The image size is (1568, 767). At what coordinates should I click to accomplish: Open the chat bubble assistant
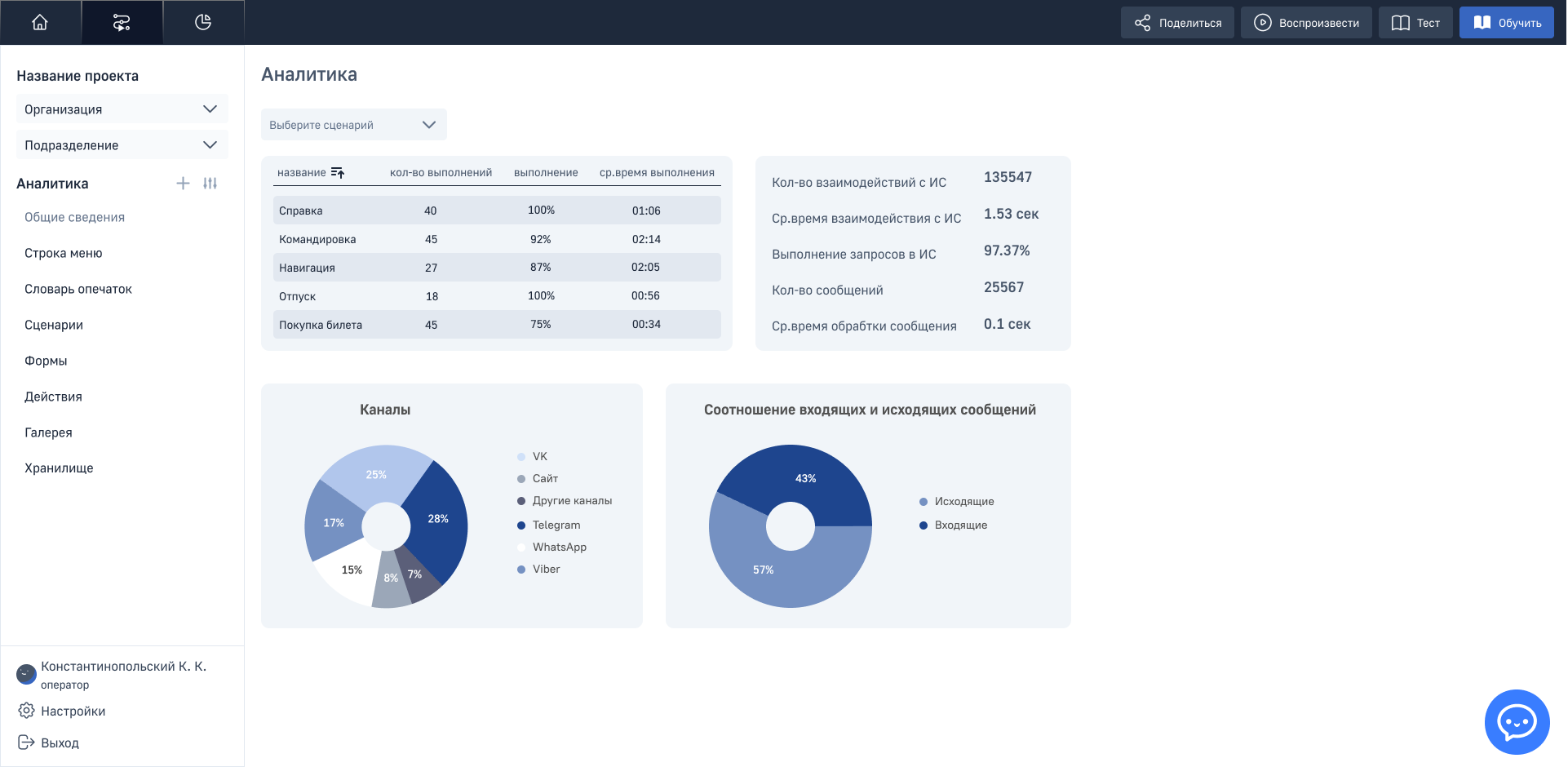(x=1517, y=722)
